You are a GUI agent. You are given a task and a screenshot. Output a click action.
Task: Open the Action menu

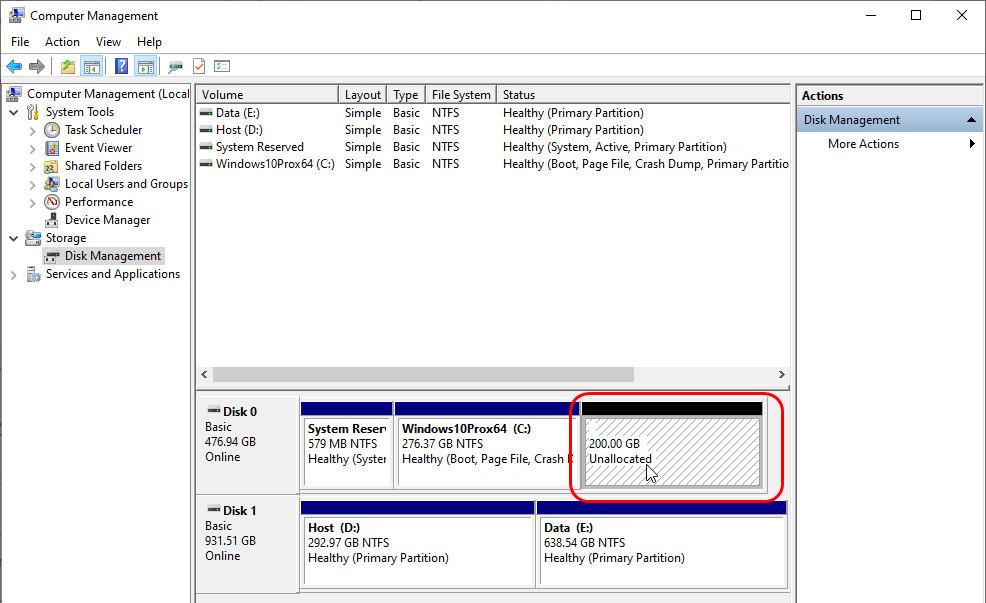click(62, 42)
